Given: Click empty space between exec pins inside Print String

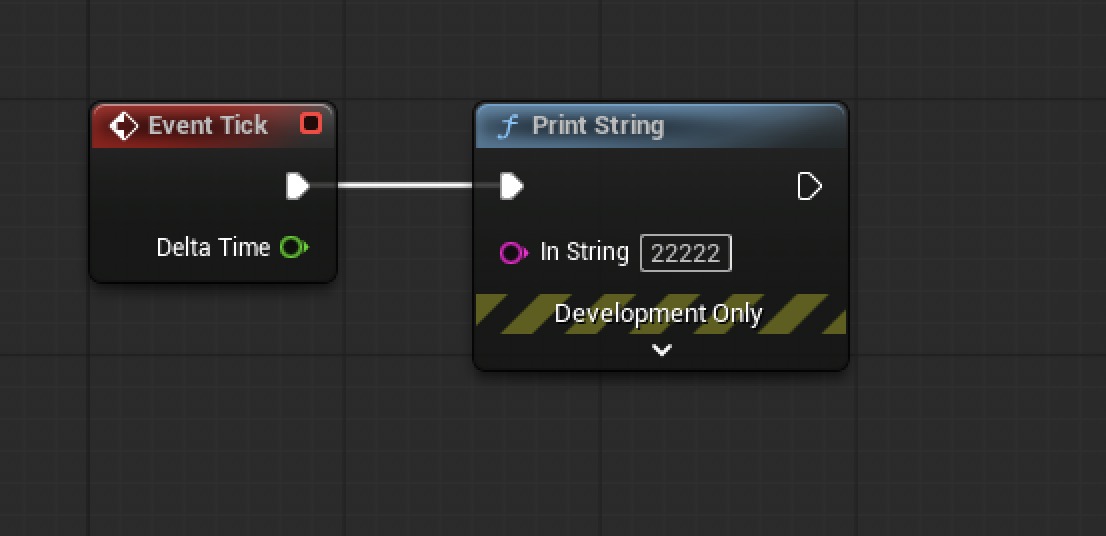Looking at the screenshot, I should pyautogui.click(x=660, y=187).
